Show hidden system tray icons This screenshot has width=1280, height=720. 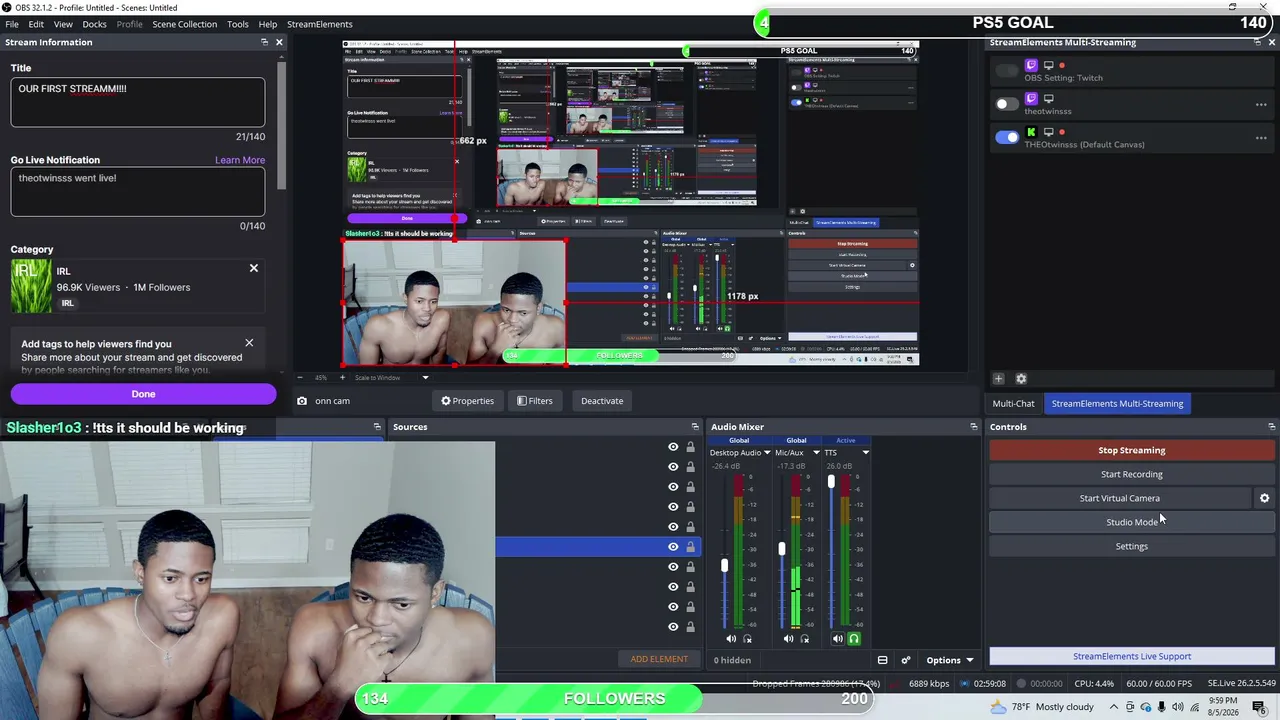click(1114, 707)
